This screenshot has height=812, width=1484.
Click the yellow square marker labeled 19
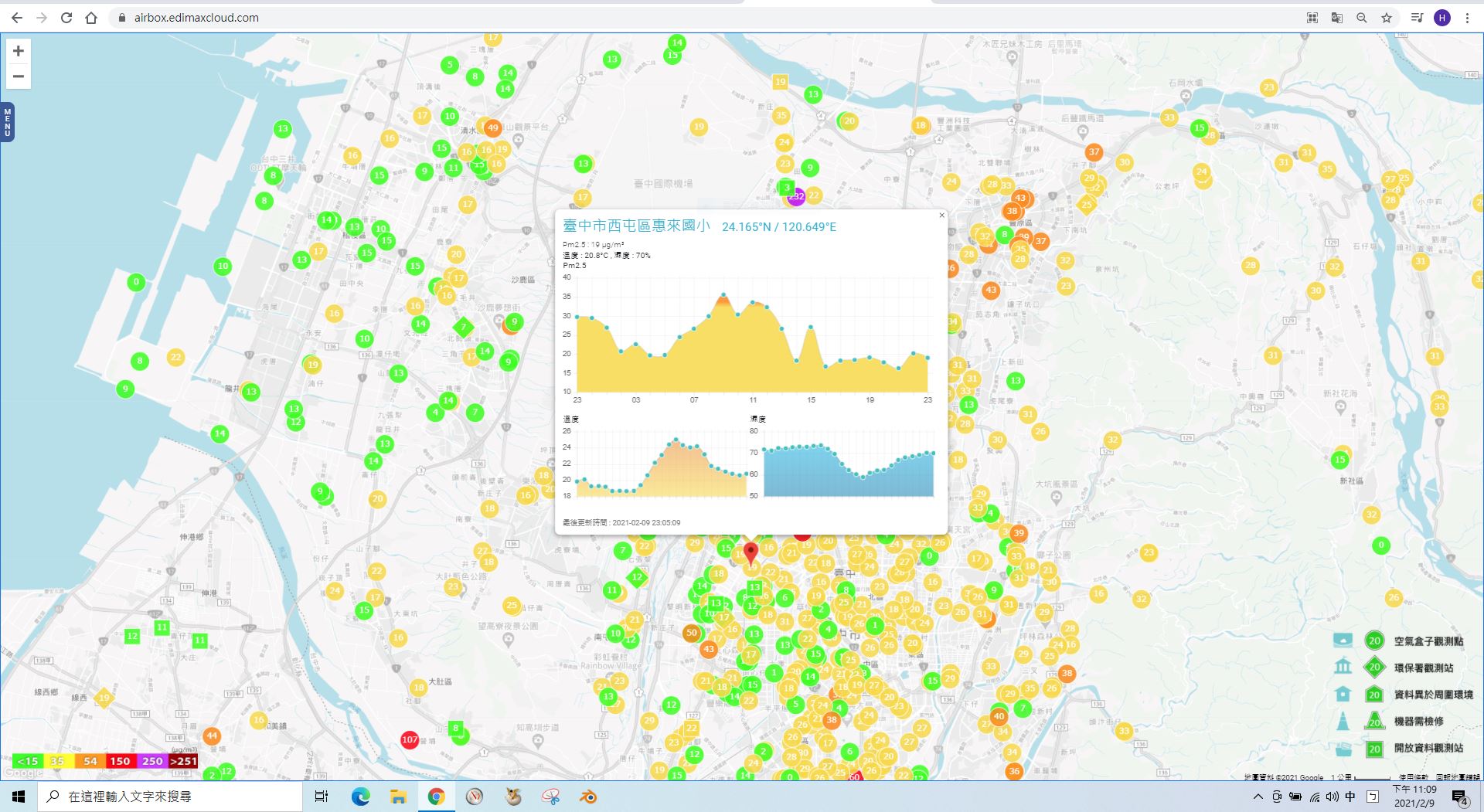(780, 81)
